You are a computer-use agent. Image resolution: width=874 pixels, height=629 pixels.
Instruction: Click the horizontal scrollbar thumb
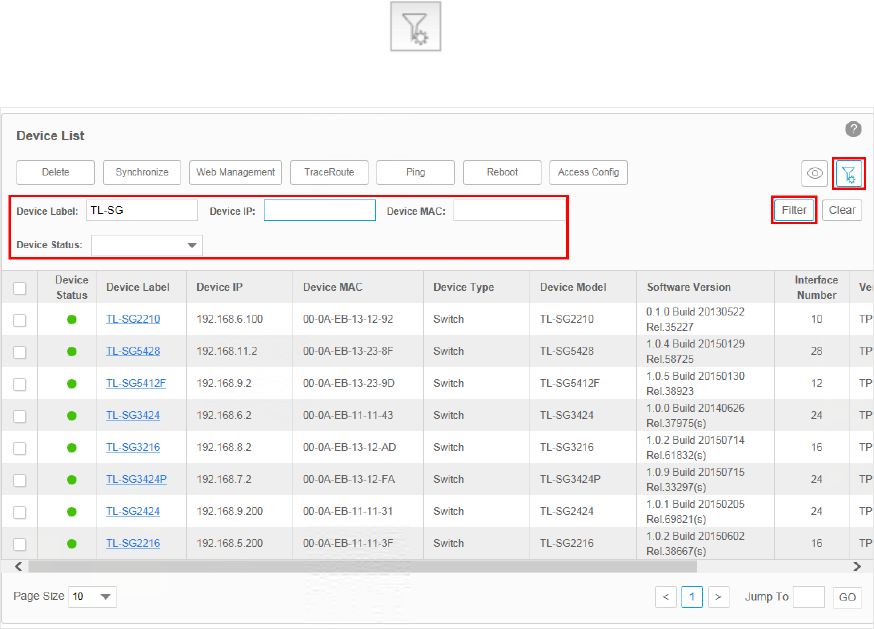[362, 567]
